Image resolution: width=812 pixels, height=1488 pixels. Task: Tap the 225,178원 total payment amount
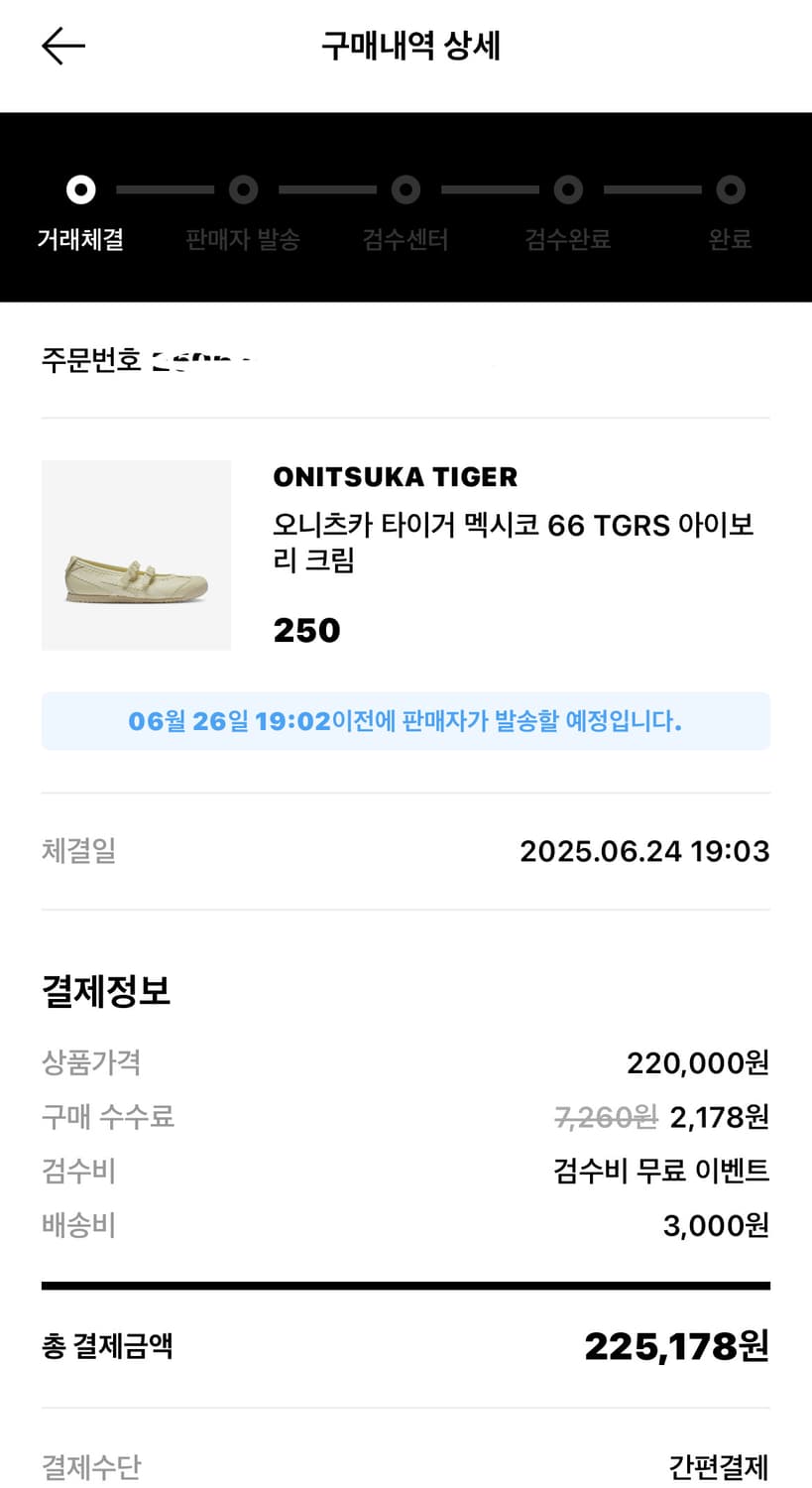click(676, 1346)
